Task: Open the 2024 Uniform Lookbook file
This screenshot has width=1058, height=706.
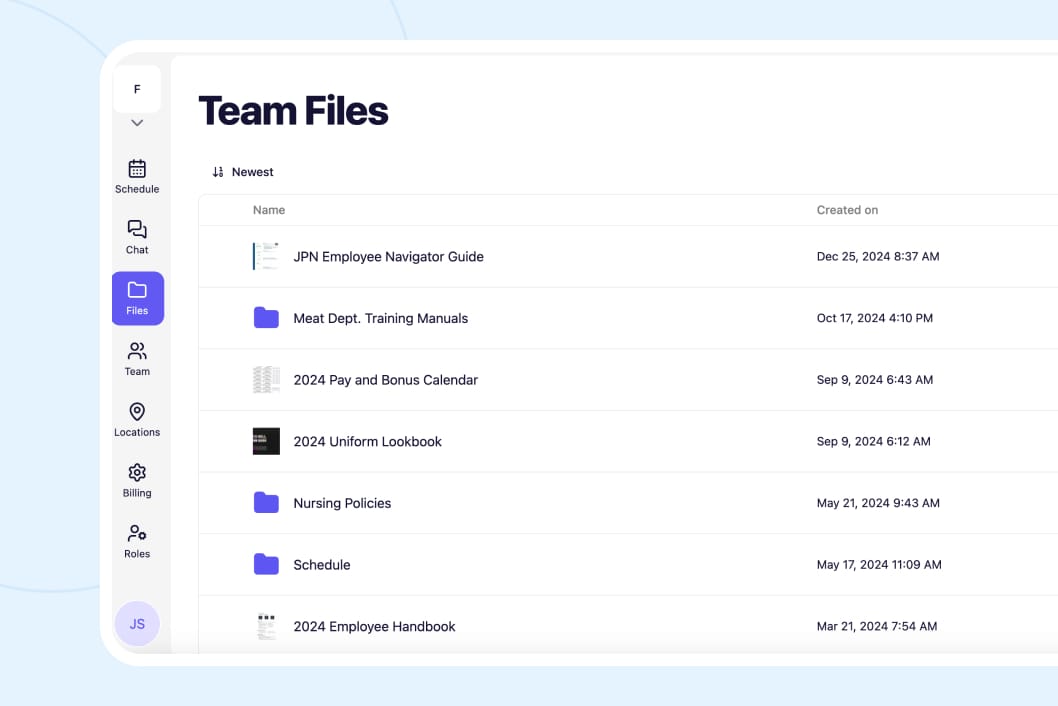Action: tap(368, 441)
